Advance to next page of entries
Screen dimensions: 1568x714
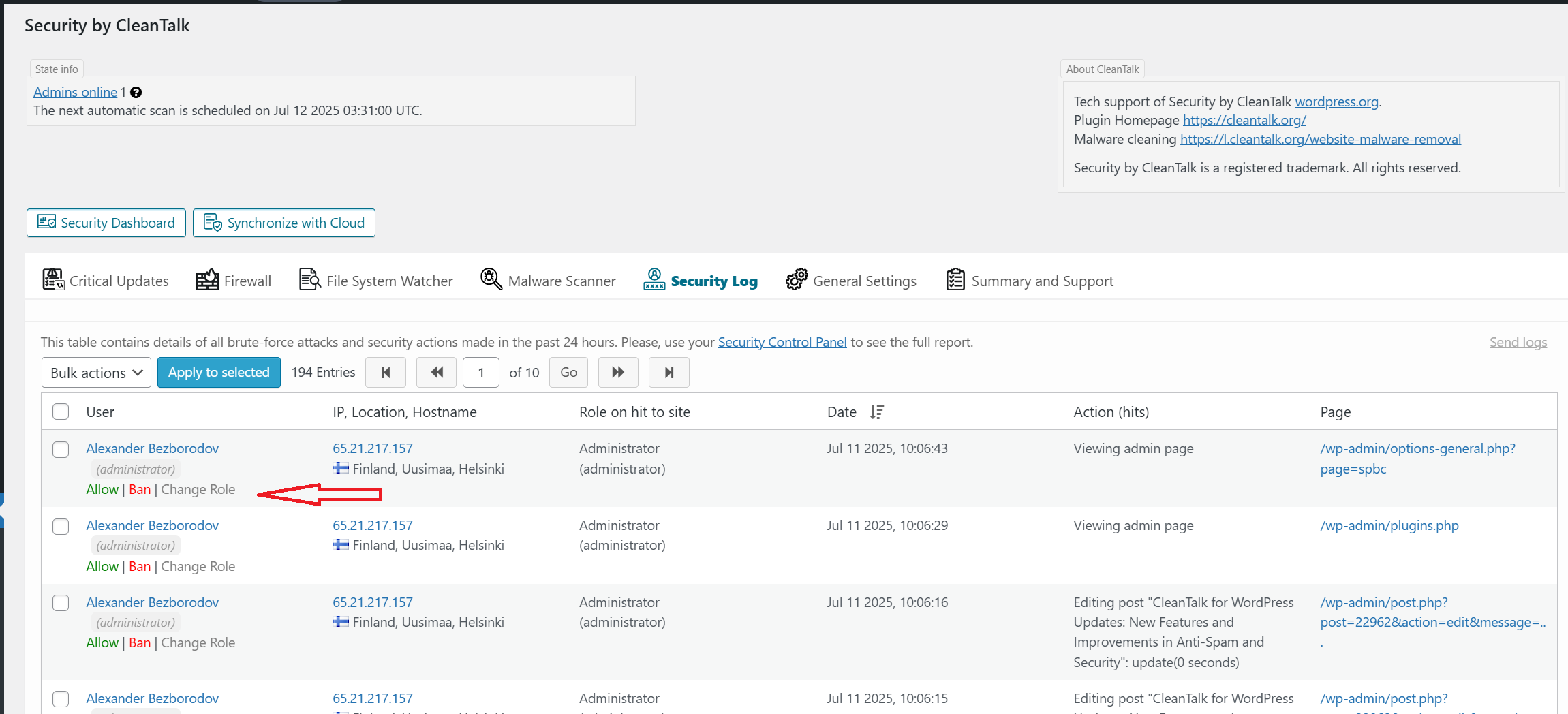click(x=618, y=373)
